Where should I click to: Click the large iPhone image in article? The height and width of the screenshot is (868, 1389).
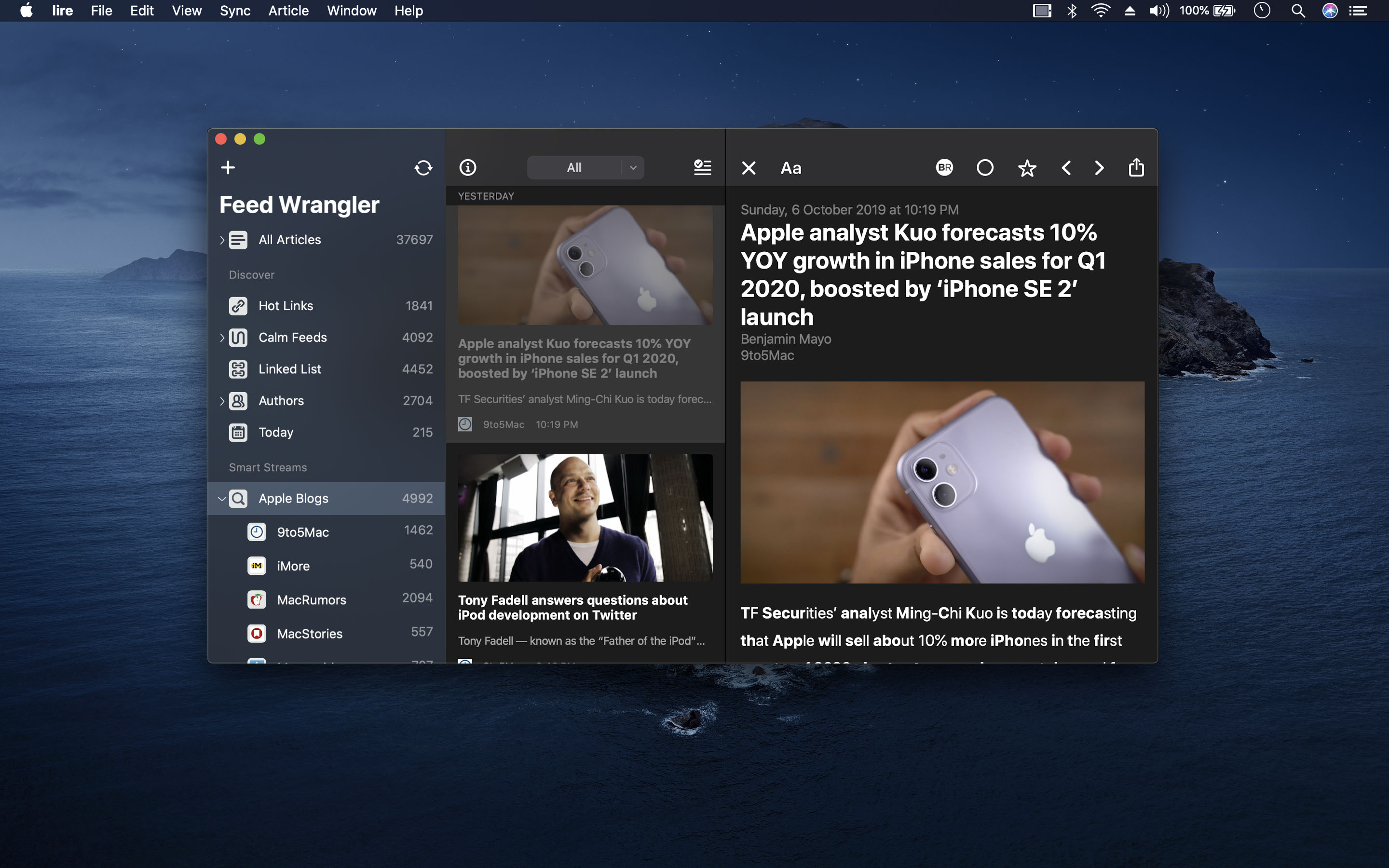point(942,482)
